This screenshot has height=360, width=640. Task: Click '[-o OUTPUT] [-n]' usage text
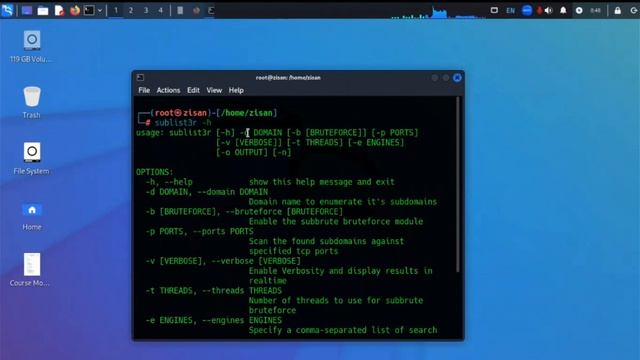[x=253, y=152]
